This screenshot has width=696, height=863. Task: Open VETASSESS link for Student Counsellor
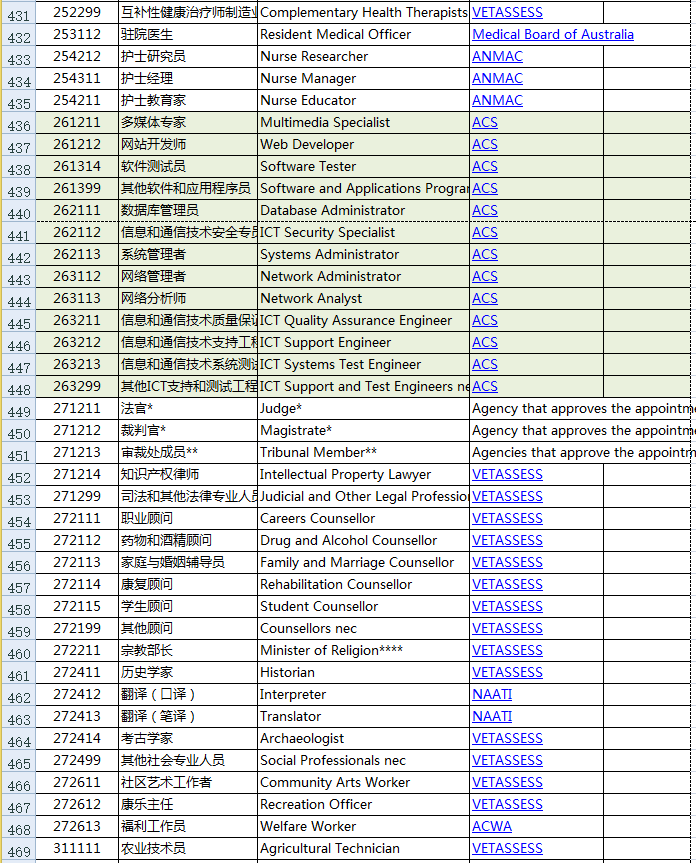pyautogui.click(x=507, y=607)
